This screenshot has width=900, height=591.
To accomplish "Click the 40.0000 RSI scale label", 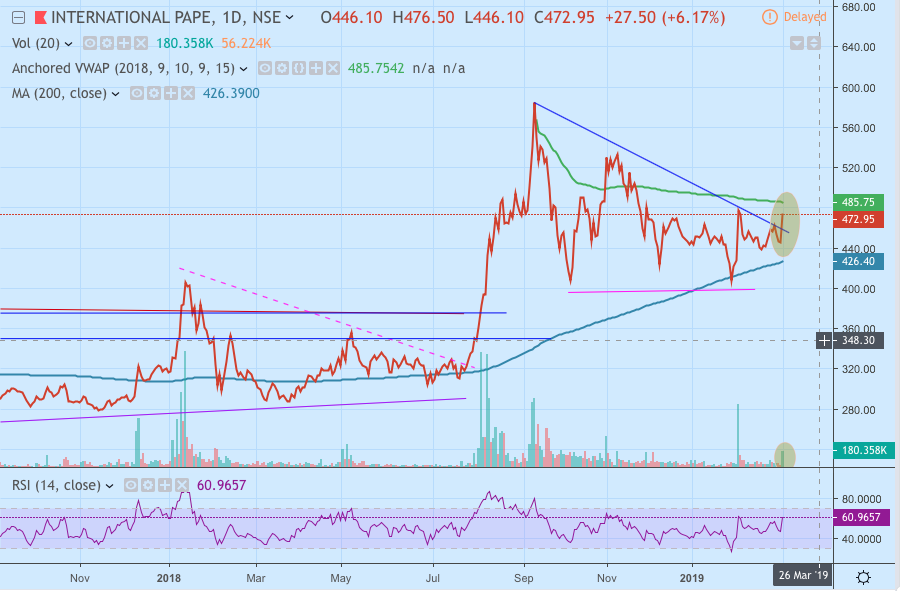I will tap(860, 539).
